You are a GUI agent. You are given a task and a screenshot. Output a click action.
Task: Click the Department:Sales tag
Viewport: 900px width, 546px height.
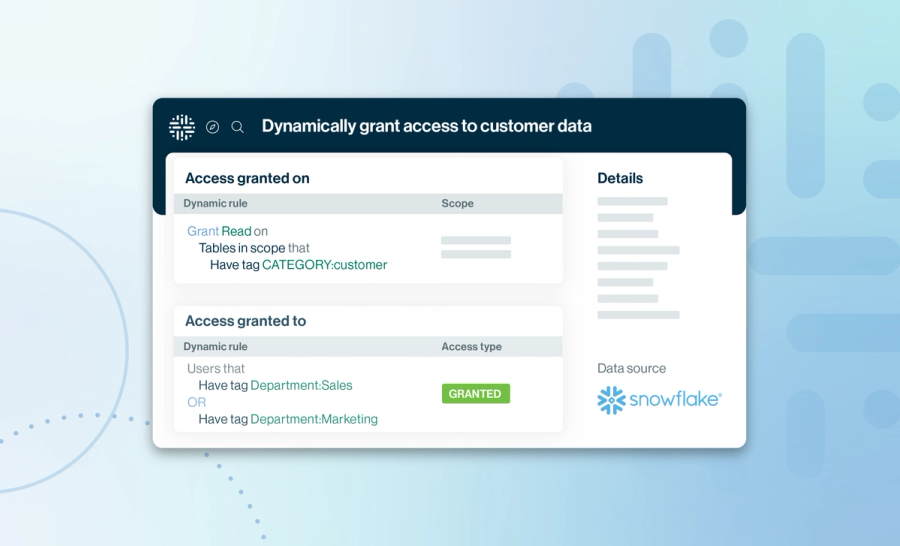coord(301,385)
